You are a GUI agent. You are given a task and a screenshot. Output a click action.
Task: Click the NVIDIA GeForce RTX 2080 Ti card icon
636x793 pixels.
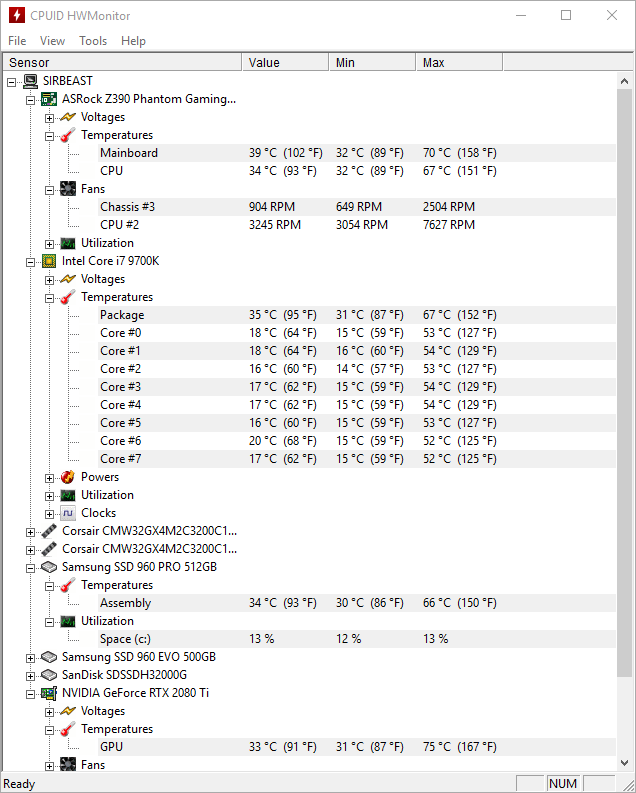pyautogui.click(x=49, y=693)
